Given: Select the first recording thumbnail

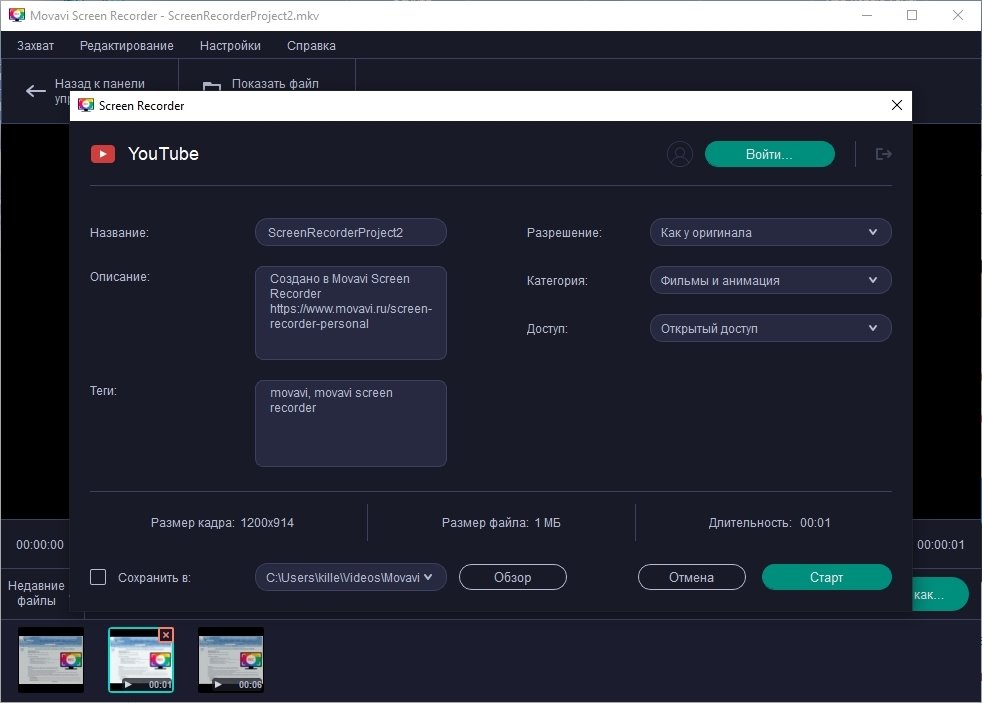Looking at the screenshot, I should (x=51, y=659).
